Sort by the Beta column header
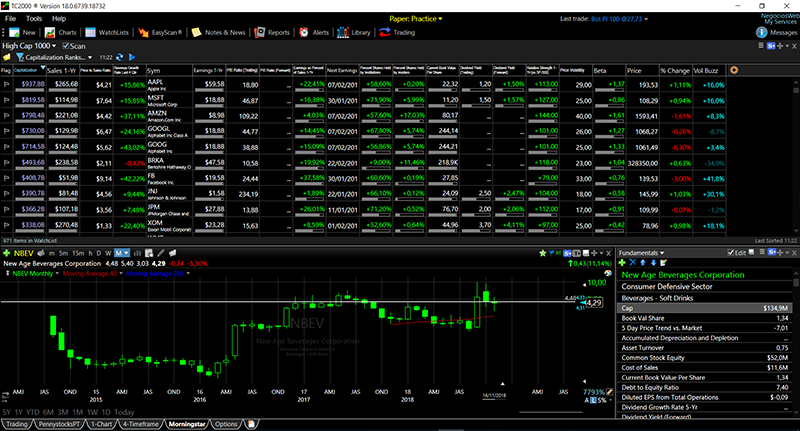The image size is (800, 431). pyautogui.click(x=609, y=71)
